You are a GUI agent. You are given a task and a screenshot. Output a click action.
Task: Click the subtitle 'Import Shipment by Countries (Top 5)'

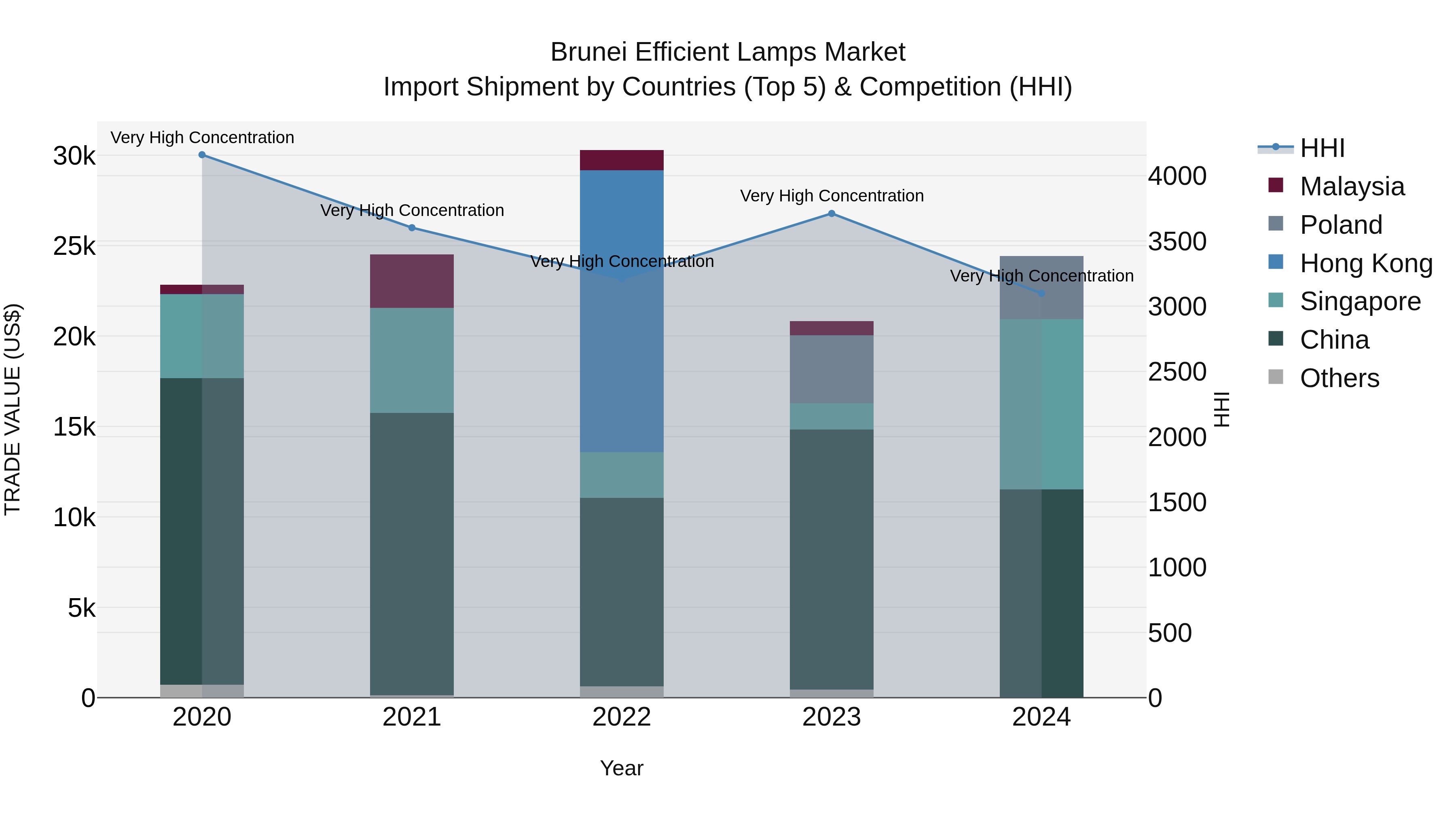click(x=605, y=87)
